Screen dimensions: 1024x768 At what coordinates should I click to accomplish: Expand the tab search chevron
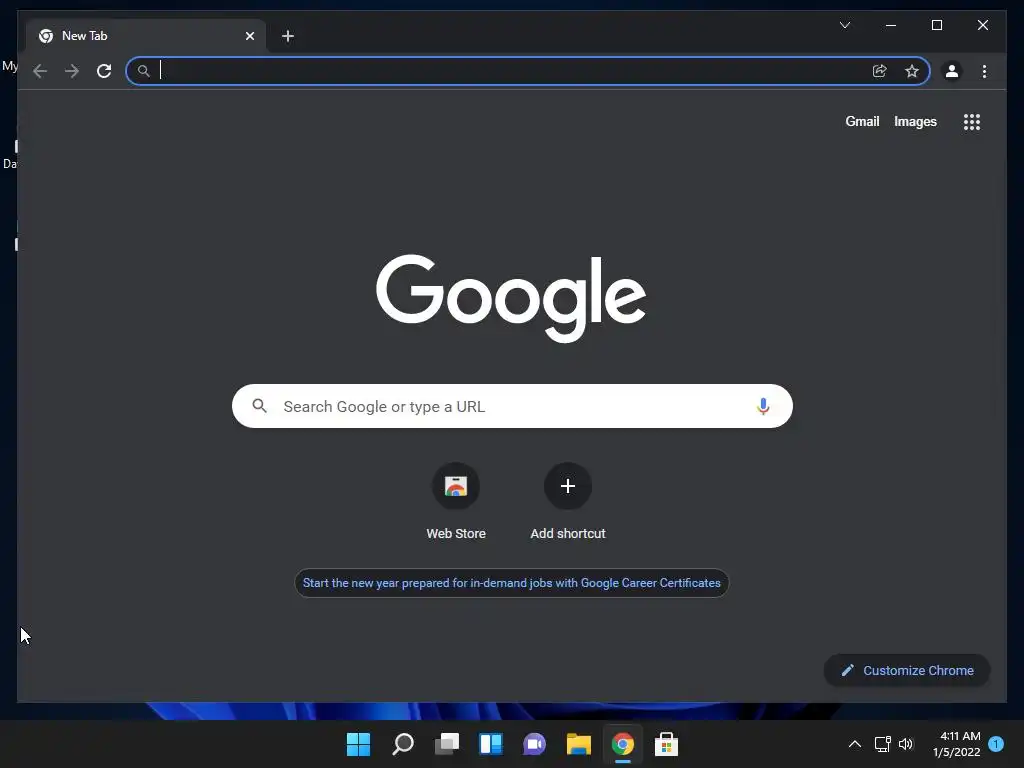(844, 25)
